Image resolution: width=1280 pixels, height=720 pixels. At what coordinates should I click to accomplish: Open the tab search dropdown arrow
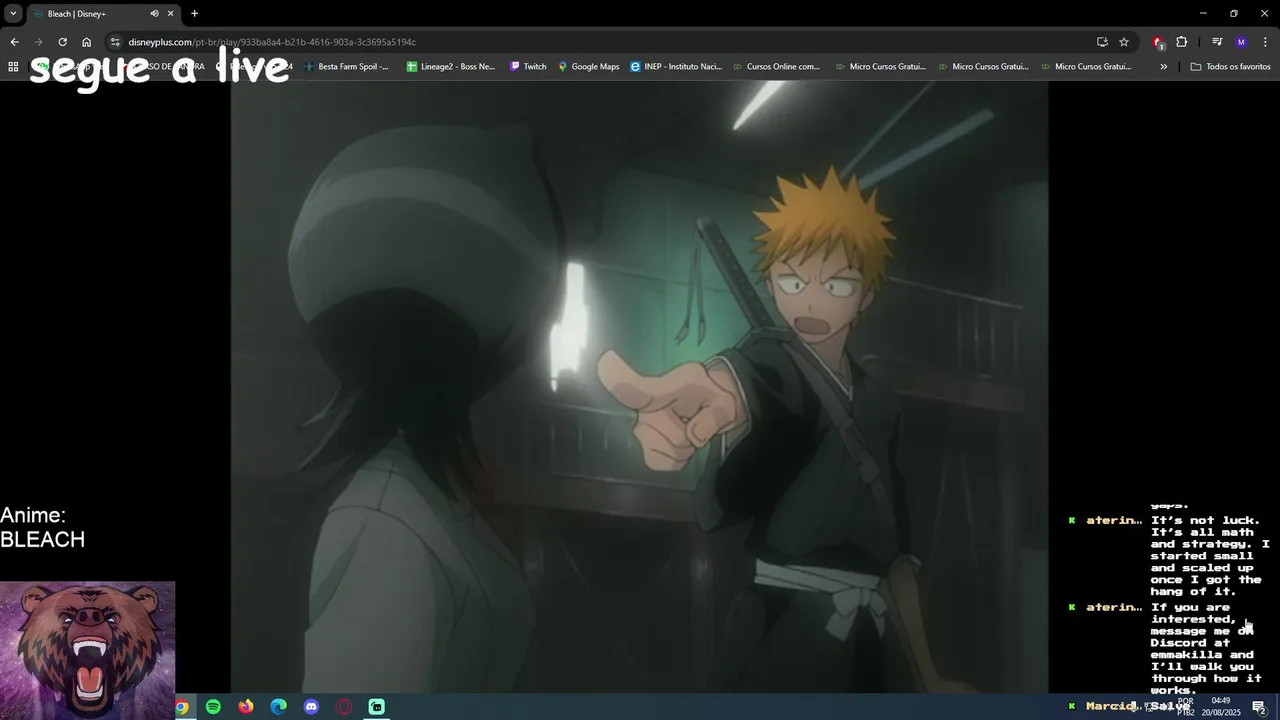[x=13, y=14]
